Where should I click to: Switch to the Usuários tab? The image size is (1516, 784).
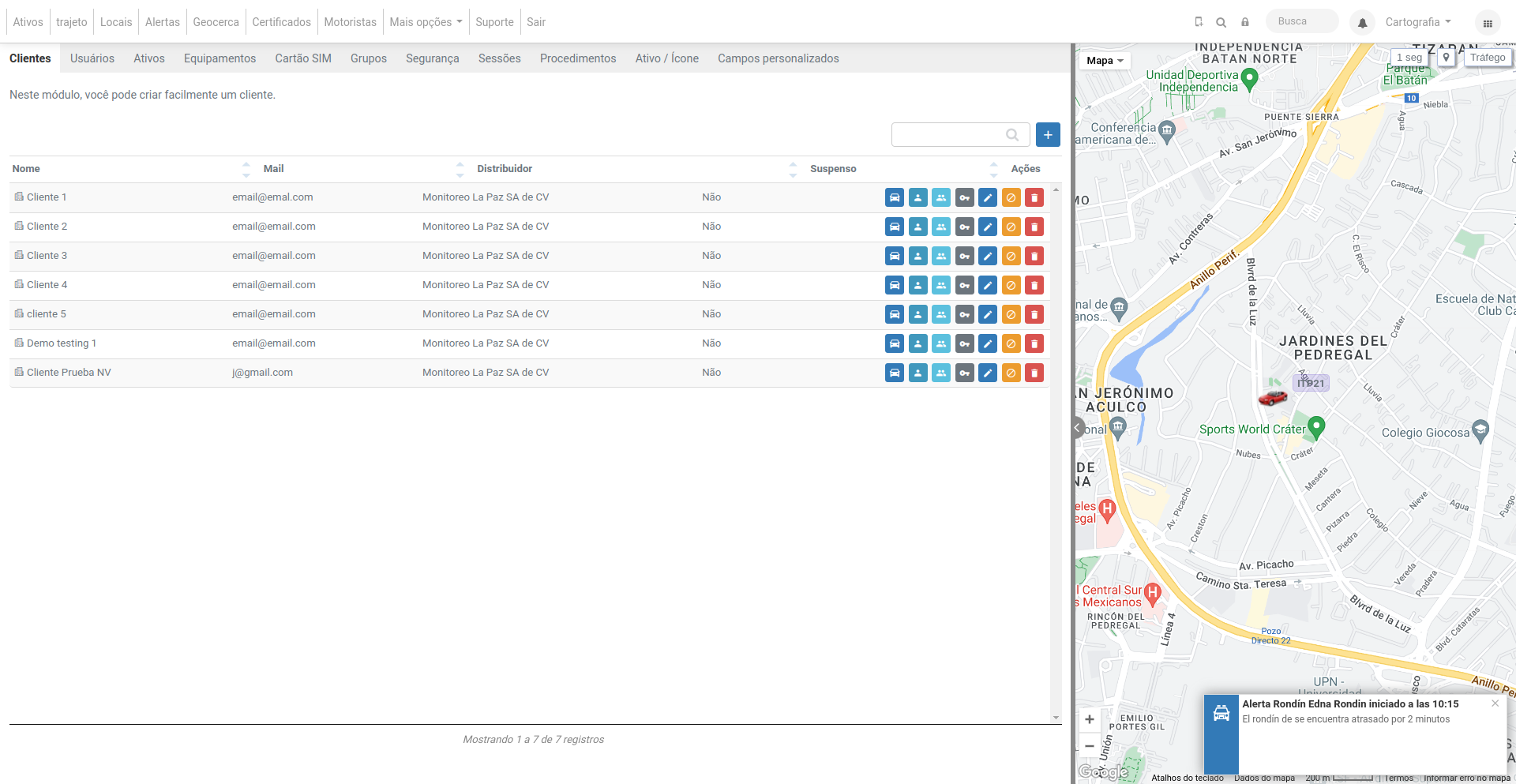92,58
